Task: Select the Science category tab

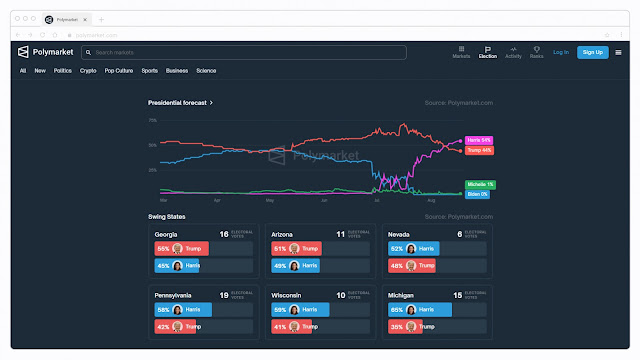Action: pos(206,71)
